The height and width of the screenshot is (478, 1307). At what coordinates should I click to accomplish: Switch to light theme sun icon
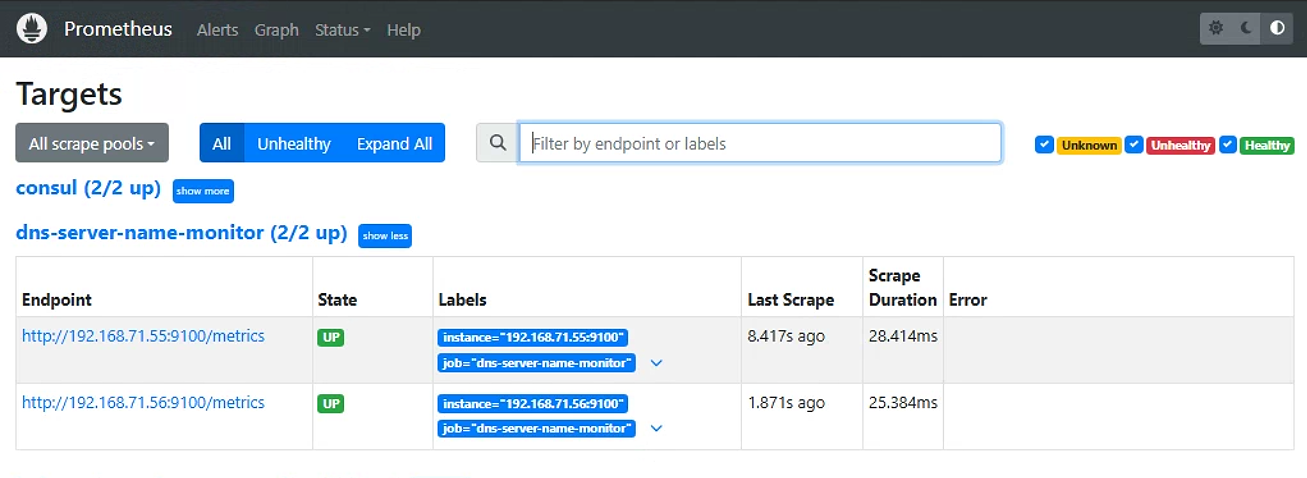(1216, 28)
